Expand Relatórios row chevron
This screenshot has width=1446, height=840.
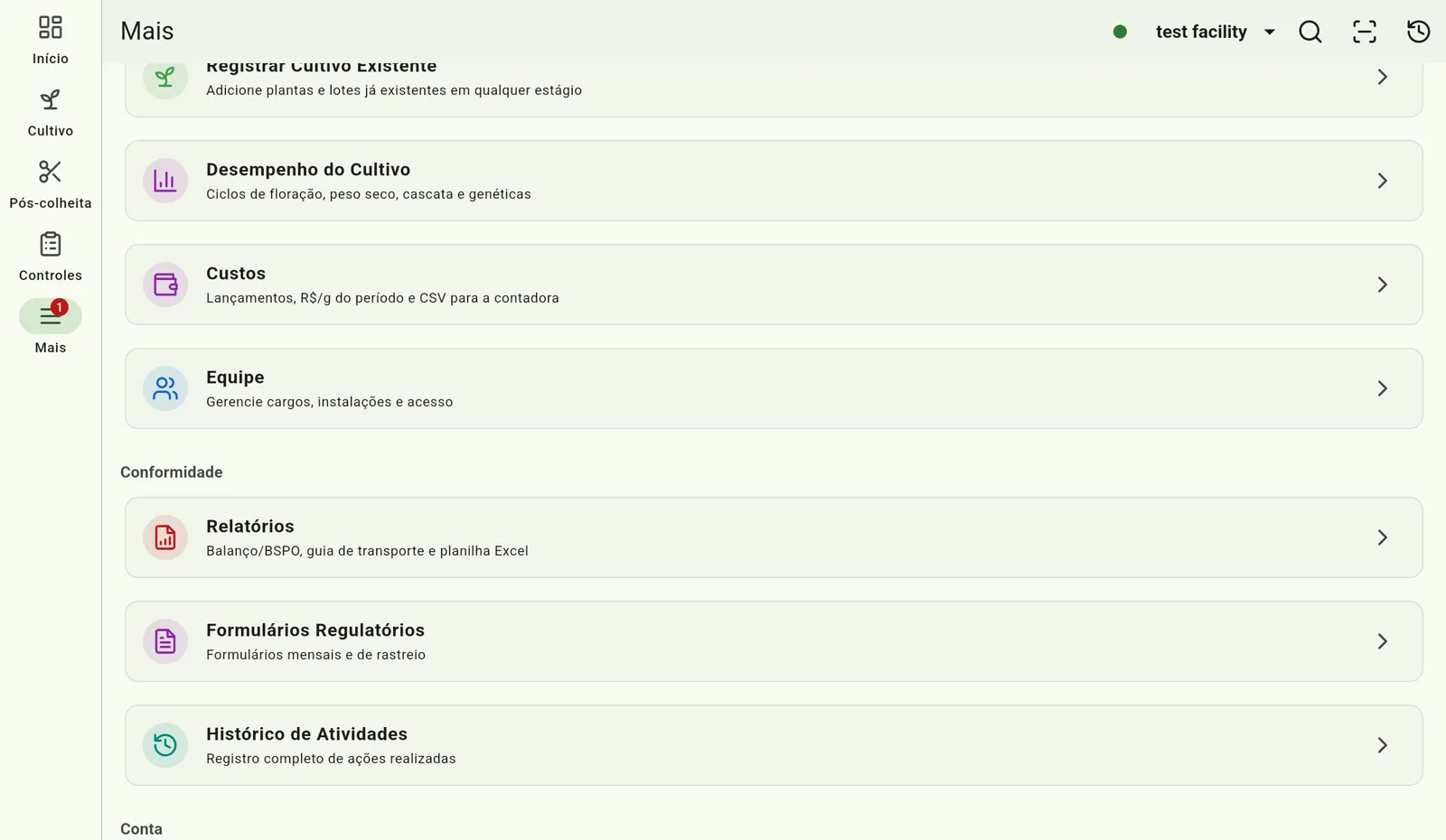1383,537
